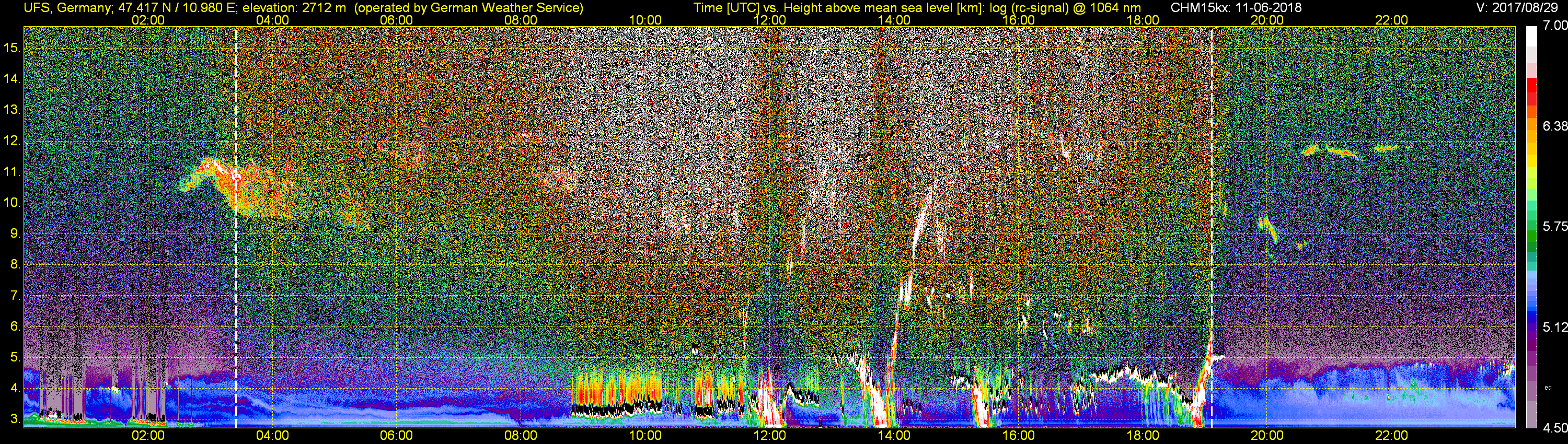Click the 18:00 label on the bottom time axis
Image resolution: width=1568 pixels, height=444 pixels.
(x=1143, y=436)
